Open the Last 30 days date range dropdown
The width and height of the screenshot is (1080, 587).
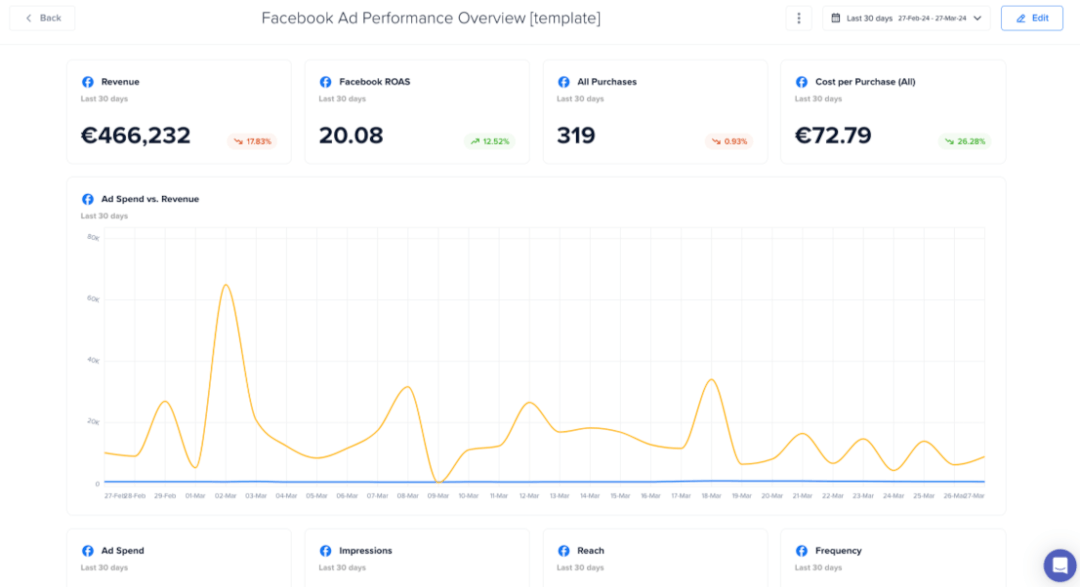906,18
